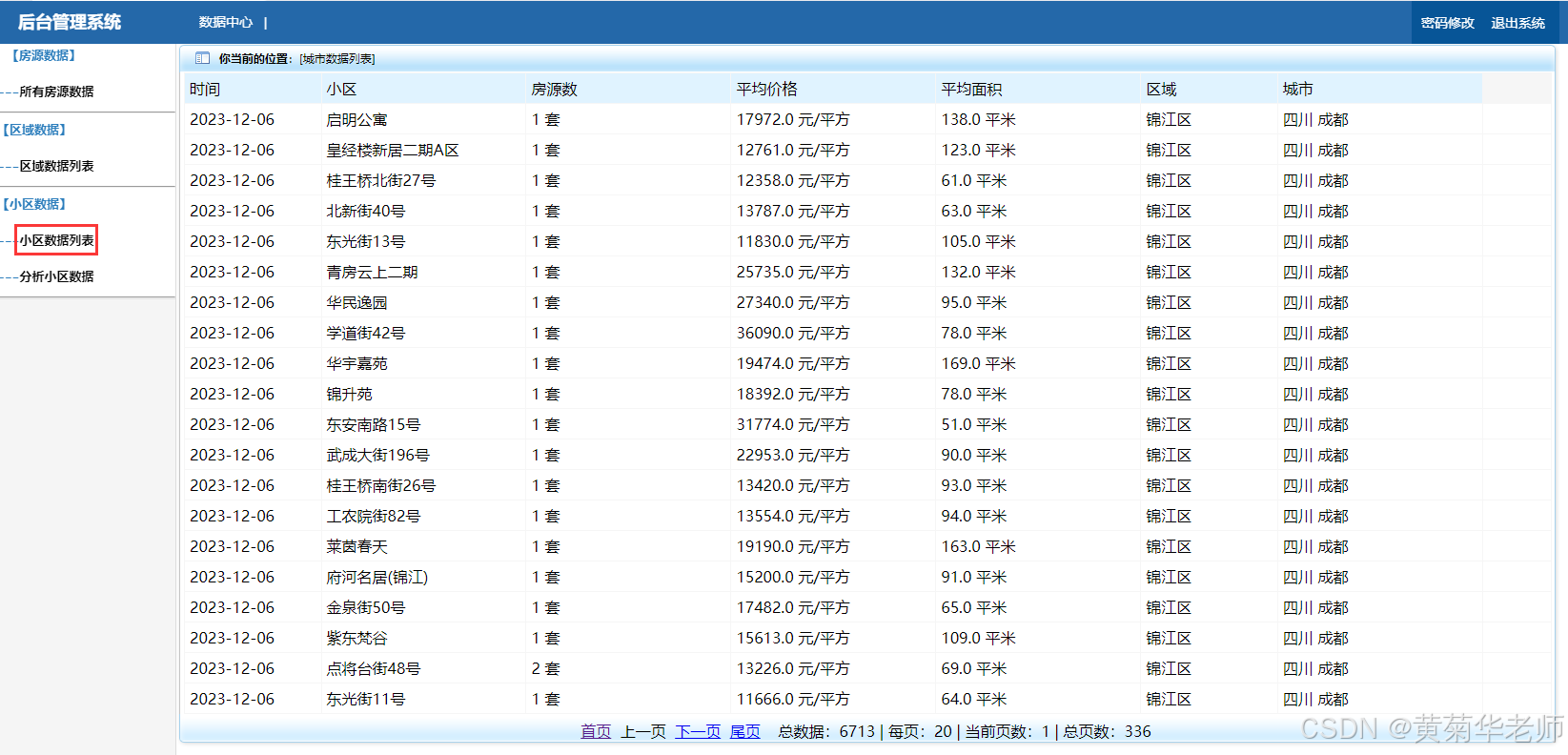Jump to 尾页 in pagination
This screenshot has height=755, width=1568.
(745, 731)
